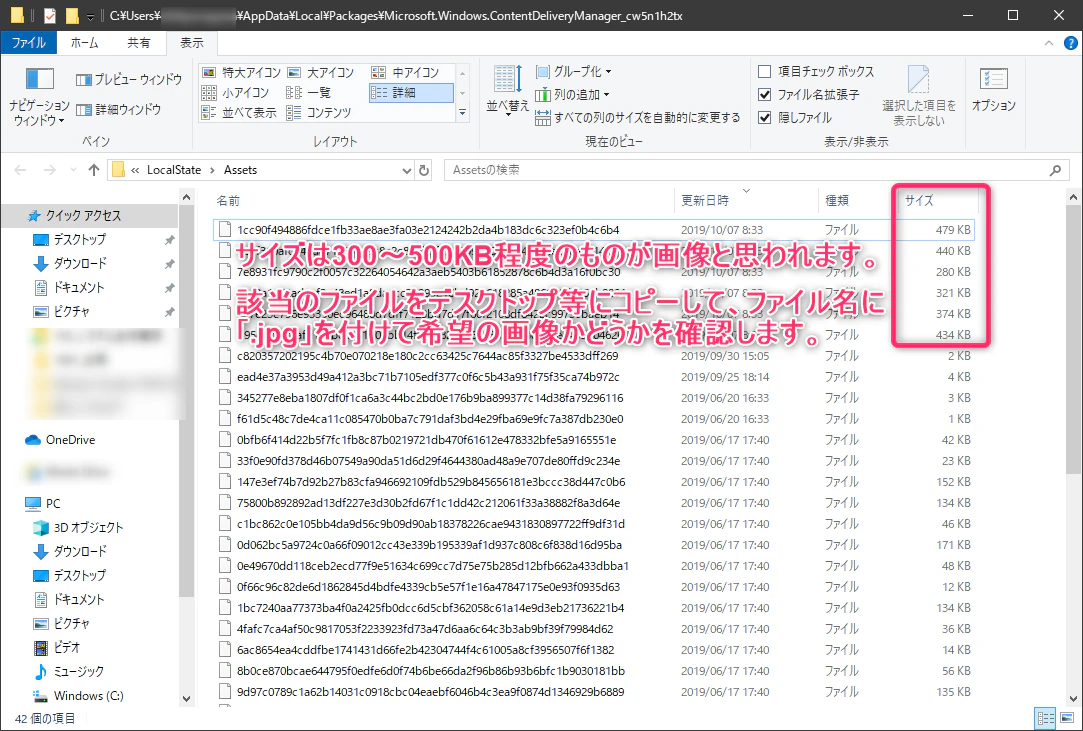Click すべての列のサイズを自動的に変更する
This screenshot has width=1083, height=731.
click(638, 117)
